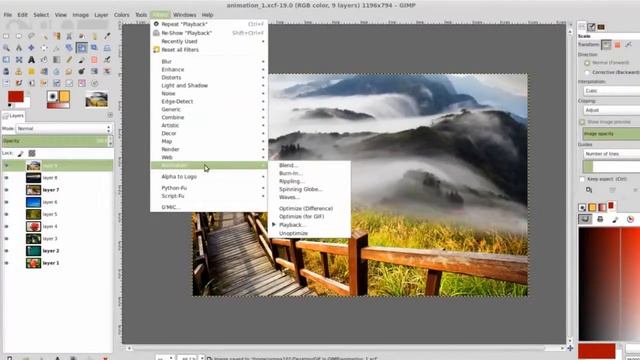Select the Text tool

[x=31, y=60]
